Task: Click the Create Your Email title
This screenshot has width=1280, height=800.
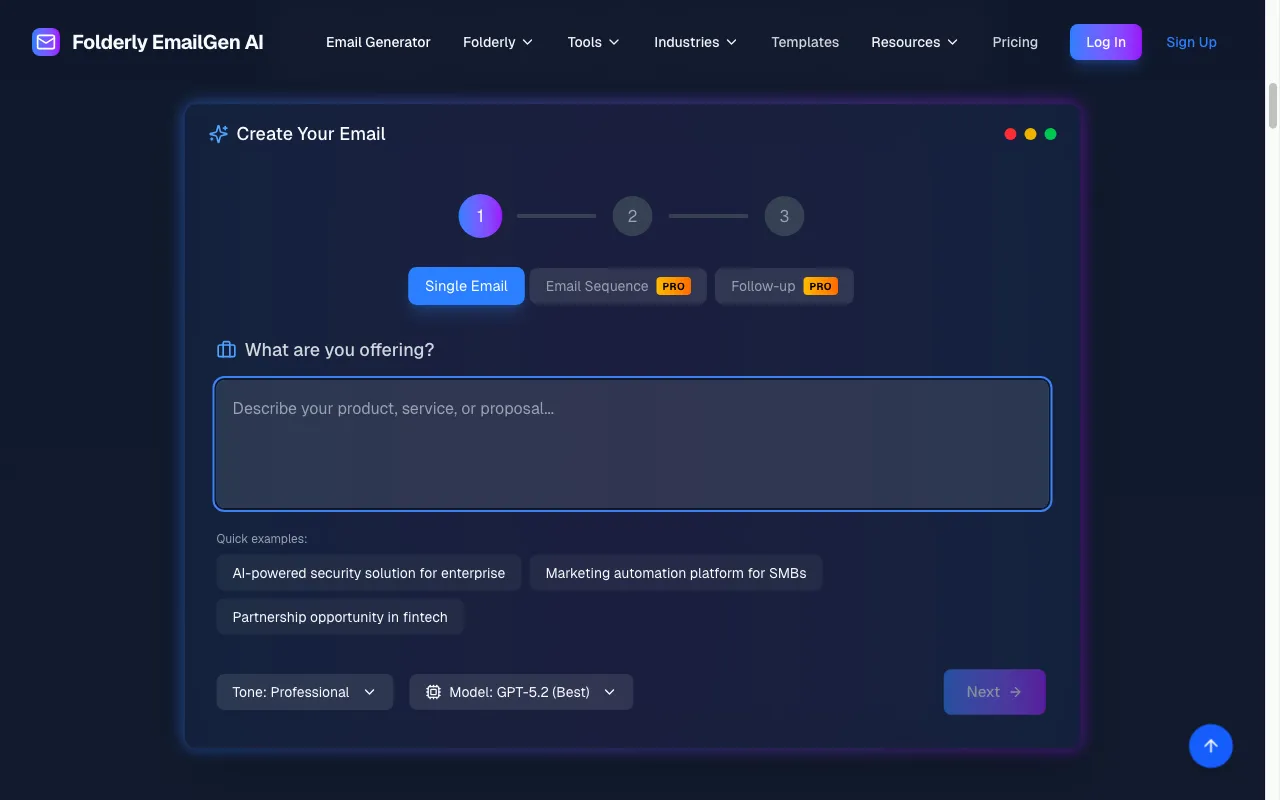Action: tap(311, 134)
